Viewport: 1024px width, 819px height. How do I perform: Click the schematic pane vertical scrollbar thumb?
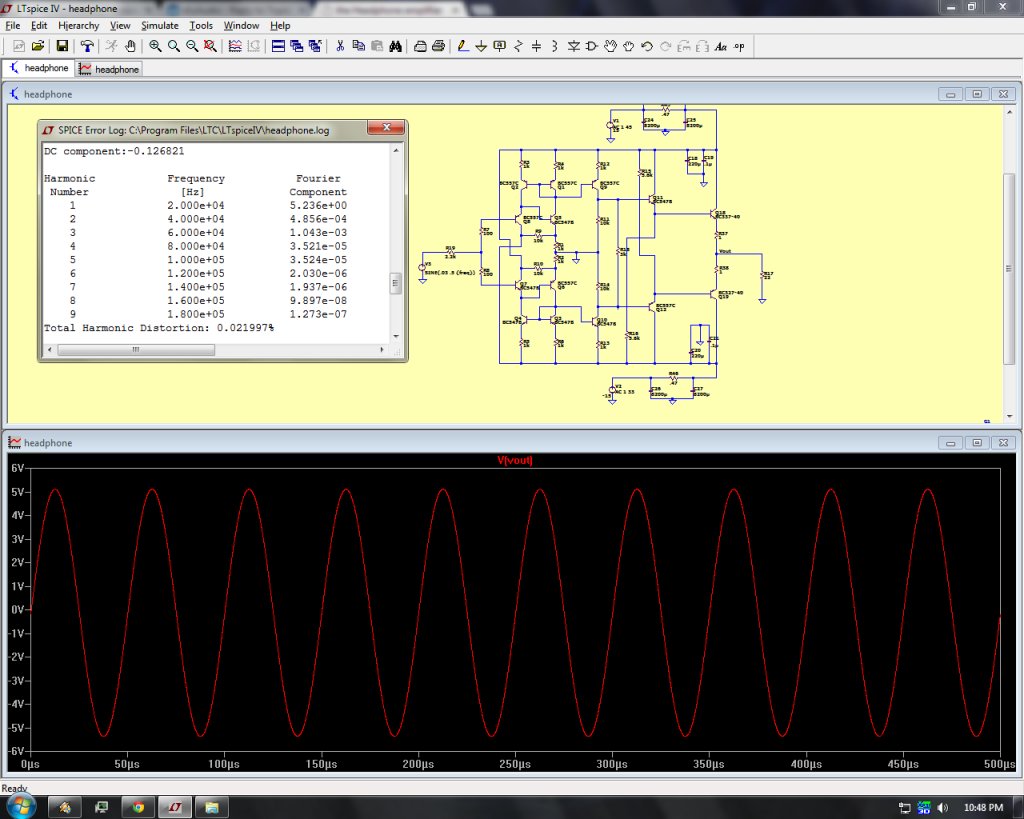point(1009,268)
